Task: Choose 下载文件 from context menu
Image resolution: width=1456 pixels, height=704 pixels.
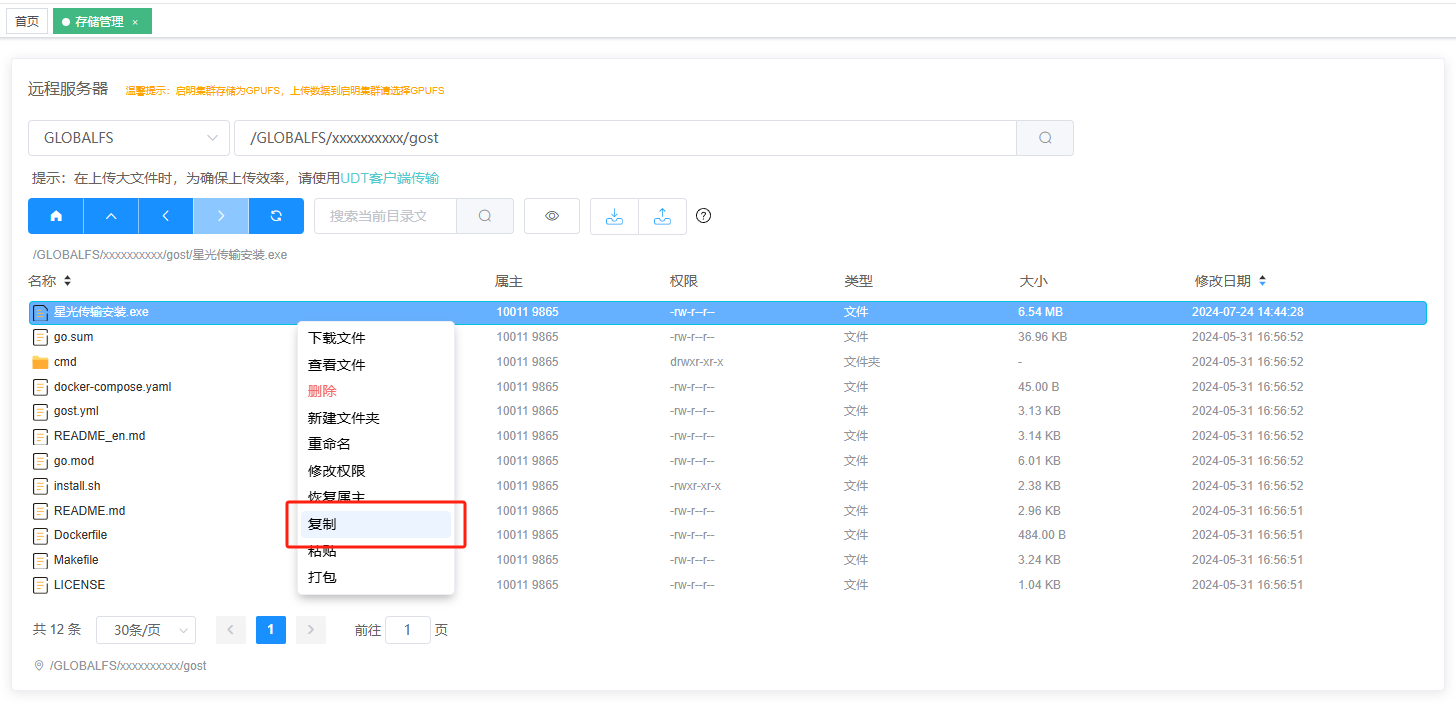Action: pos(376,338)
